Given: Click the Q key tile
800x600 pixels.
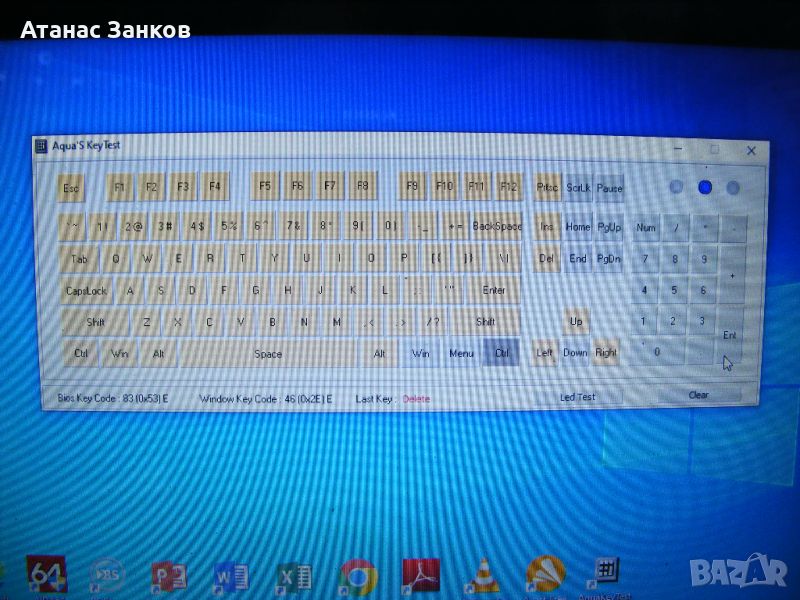Looking at the screenshot, I should (116, 259).
